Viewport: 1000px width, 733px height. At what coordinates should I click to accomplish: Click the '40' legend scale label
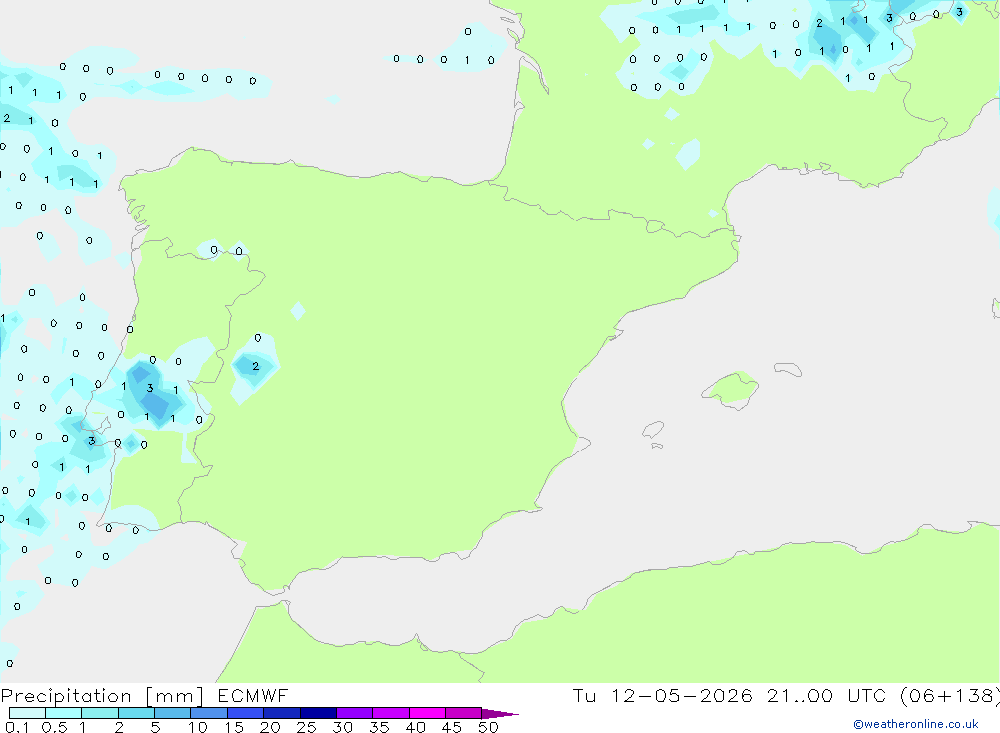click(416, 727)
